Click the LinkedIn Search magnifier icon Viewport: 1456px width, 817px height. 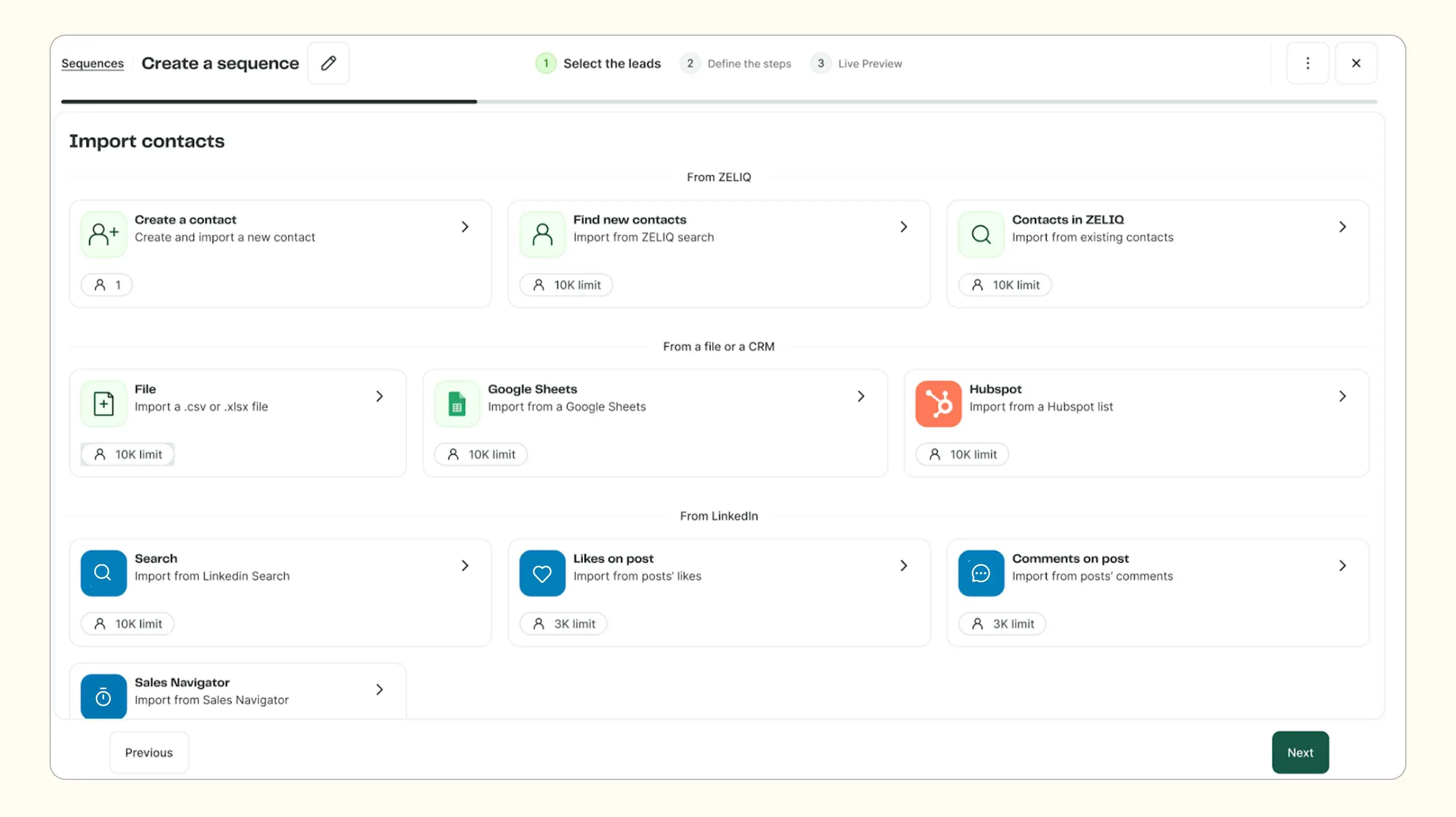click(103, 573)
